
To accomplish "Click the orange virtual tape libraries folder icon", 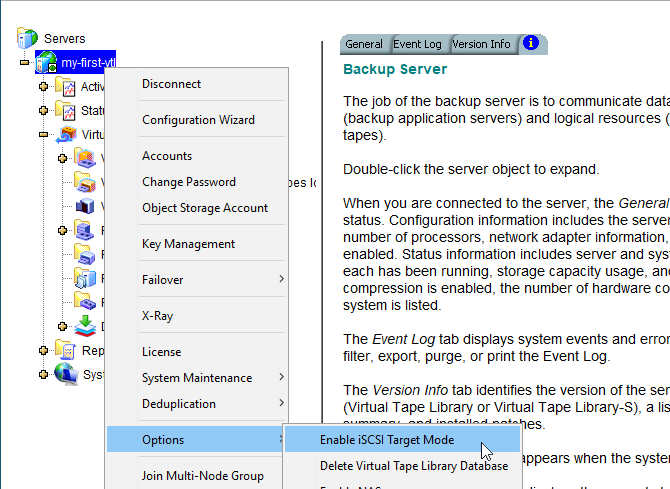I will [x=85, y=158].
